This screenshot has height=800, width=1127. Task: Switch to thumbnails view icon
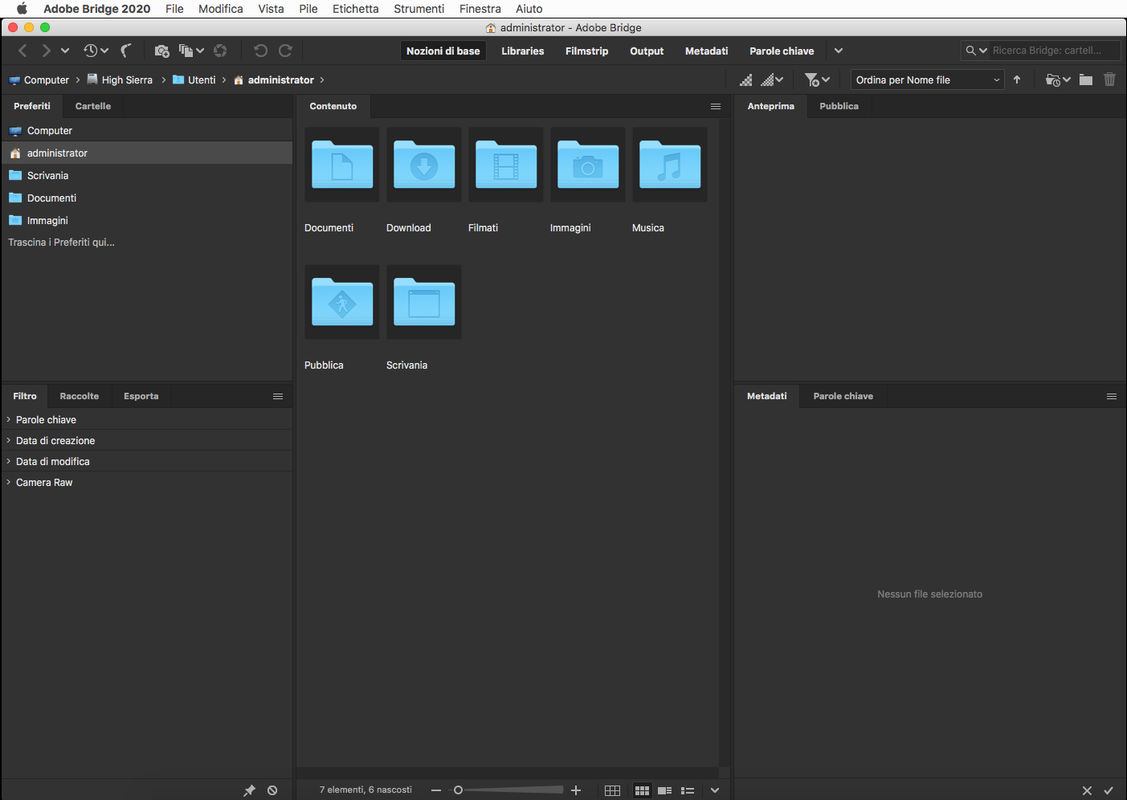(642, 790)
